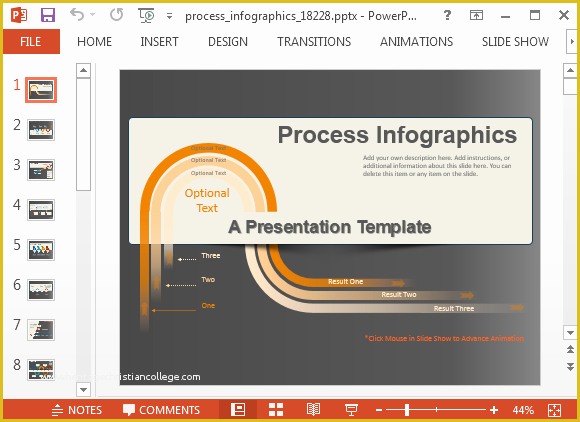Click the zoom slider handle
The image size is (580, 422).
tap(407, 410)
